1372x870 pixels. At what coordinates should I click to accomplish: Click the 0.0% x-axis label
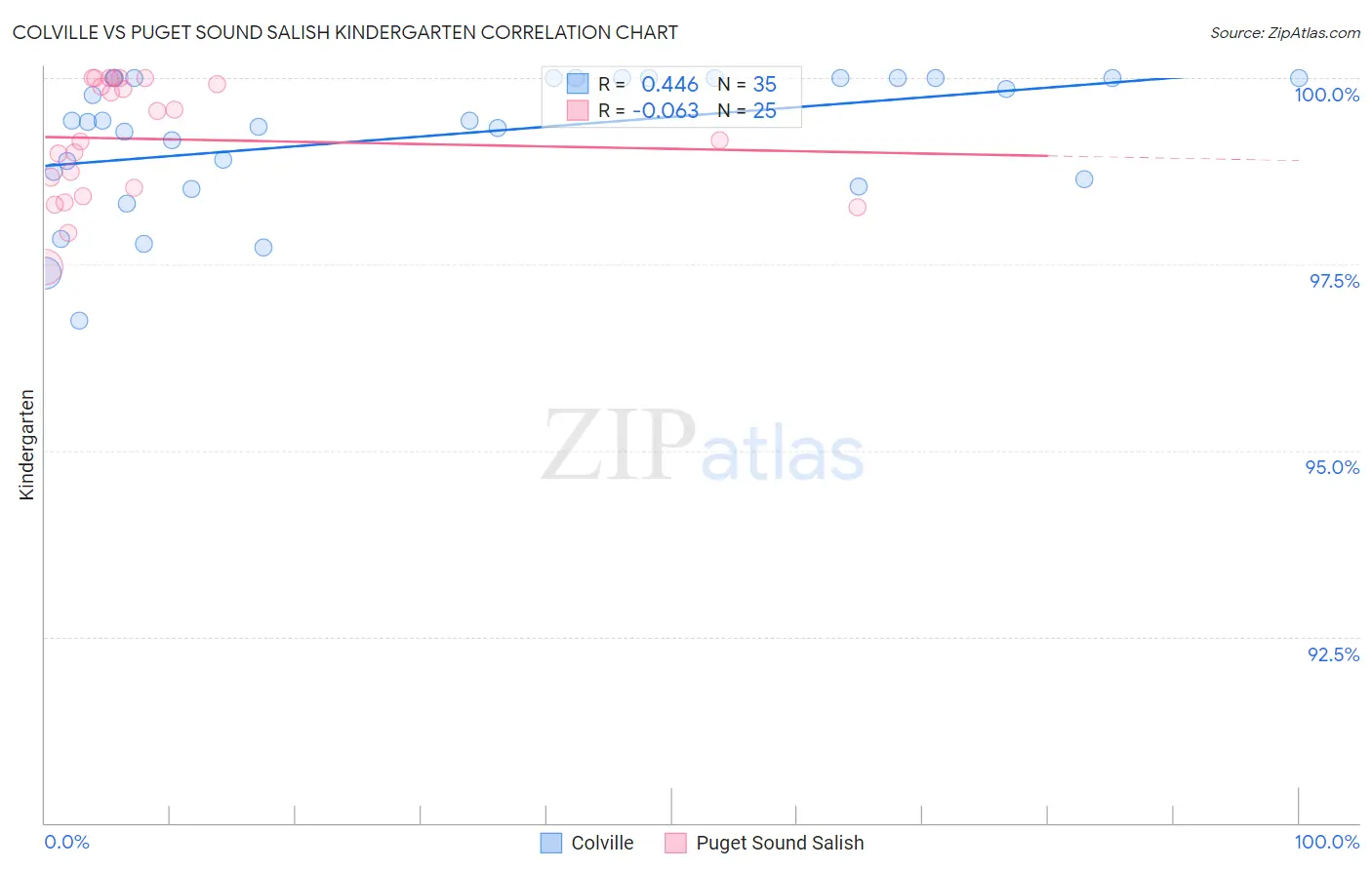tap(66, 842)
